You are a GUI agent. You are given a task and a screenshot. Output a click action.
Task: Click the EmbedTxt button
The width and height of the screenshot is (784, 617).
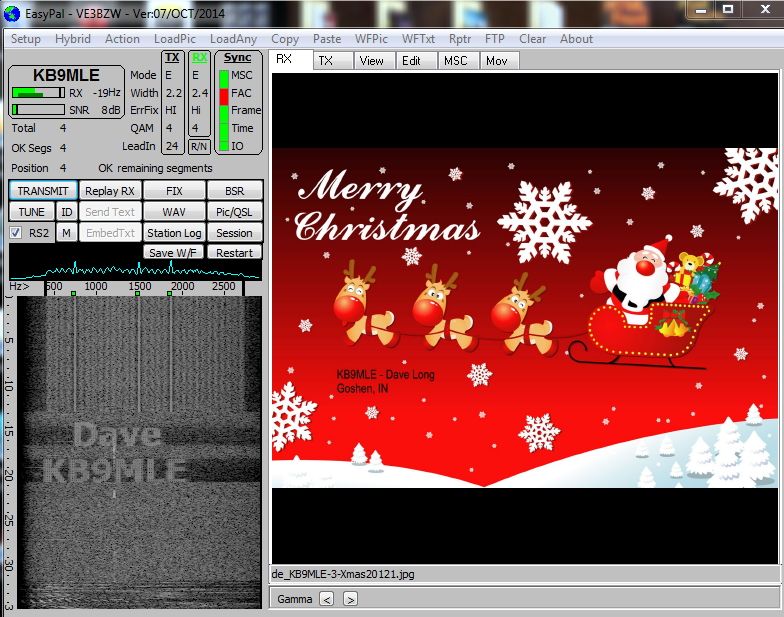(x=110, y=233)
